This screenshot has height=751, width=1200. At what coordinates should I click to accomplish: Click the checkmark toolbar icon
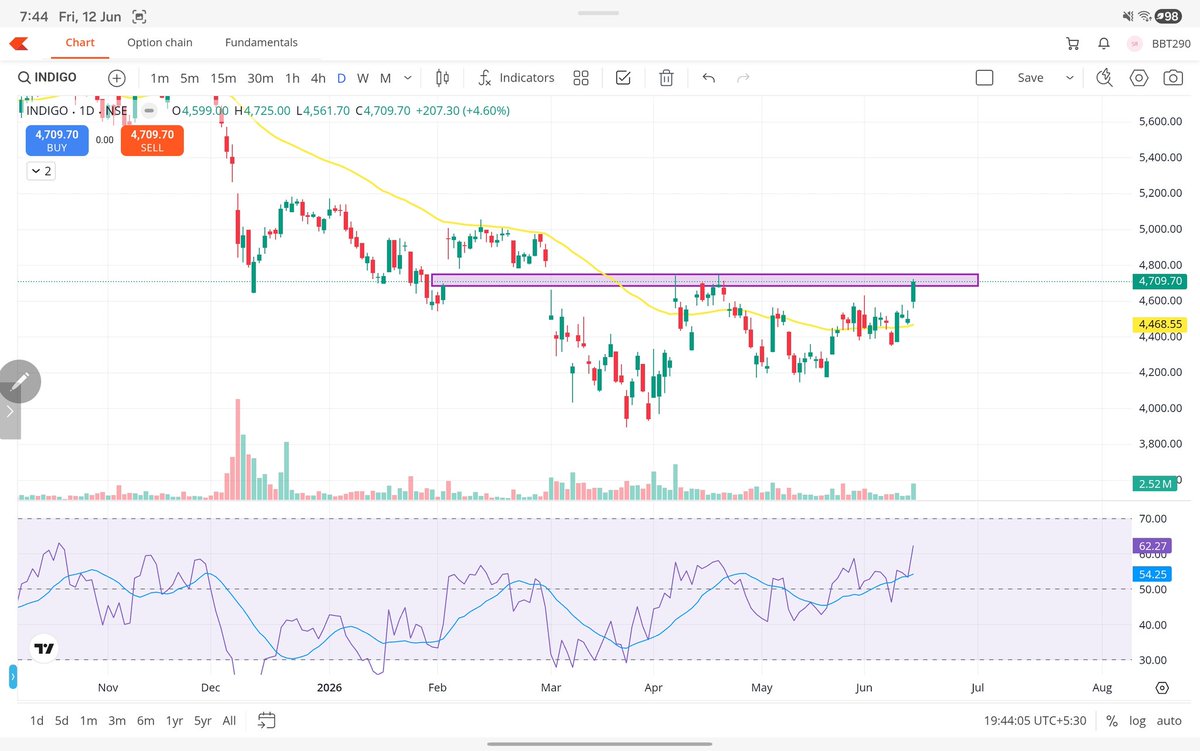pos(623,77)
